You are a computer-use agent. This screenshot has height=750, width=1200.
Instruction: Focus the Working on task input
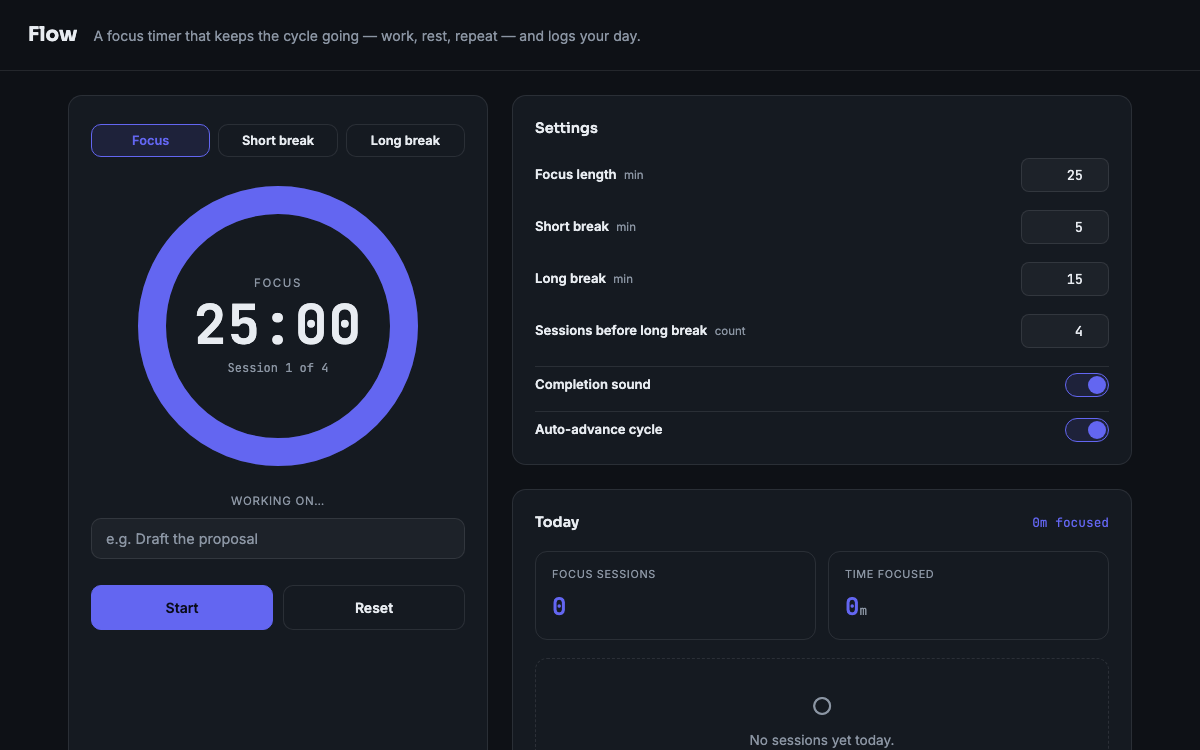point(278,538)
